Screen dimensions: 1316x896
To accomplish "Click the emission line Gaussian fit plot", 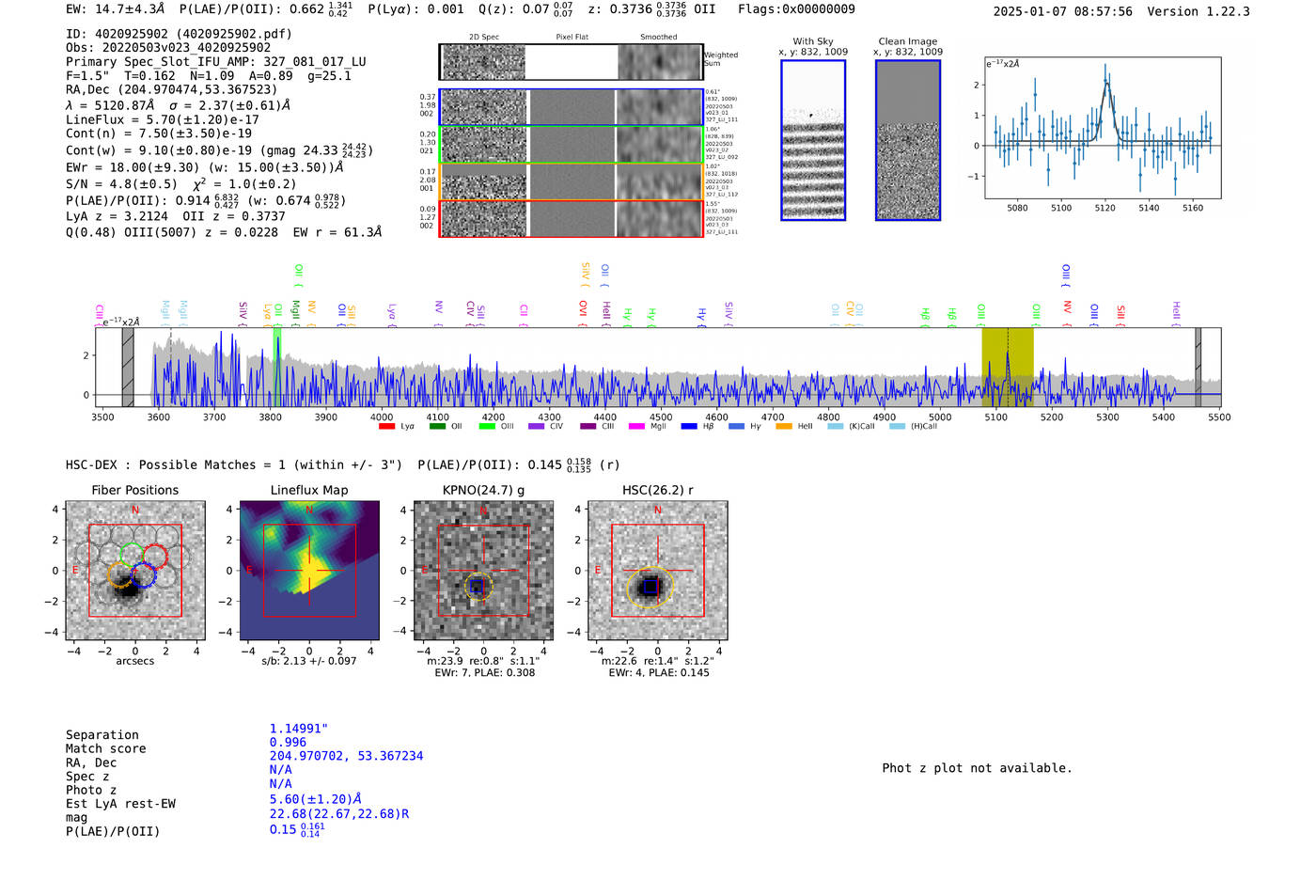I will pos(1103,128).
